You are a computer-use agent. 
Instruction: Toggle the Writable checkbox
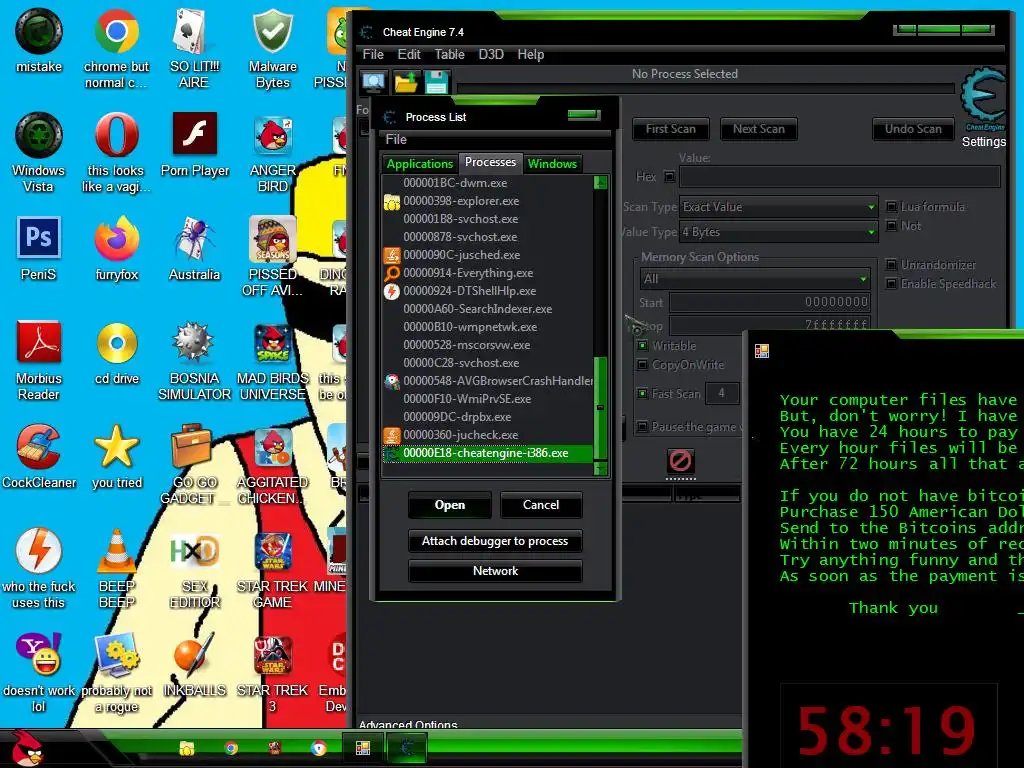point(643,345)
